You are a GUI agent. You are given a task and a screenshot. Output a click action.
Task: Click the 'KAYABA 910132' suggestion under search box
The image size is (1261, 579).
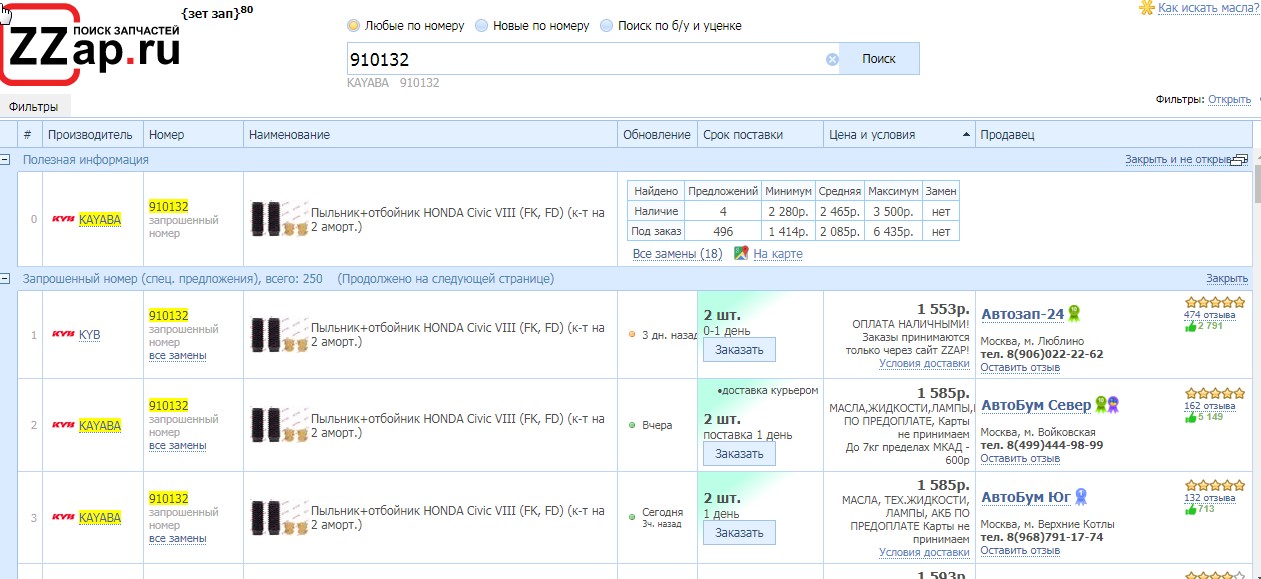tap(393, 83)
